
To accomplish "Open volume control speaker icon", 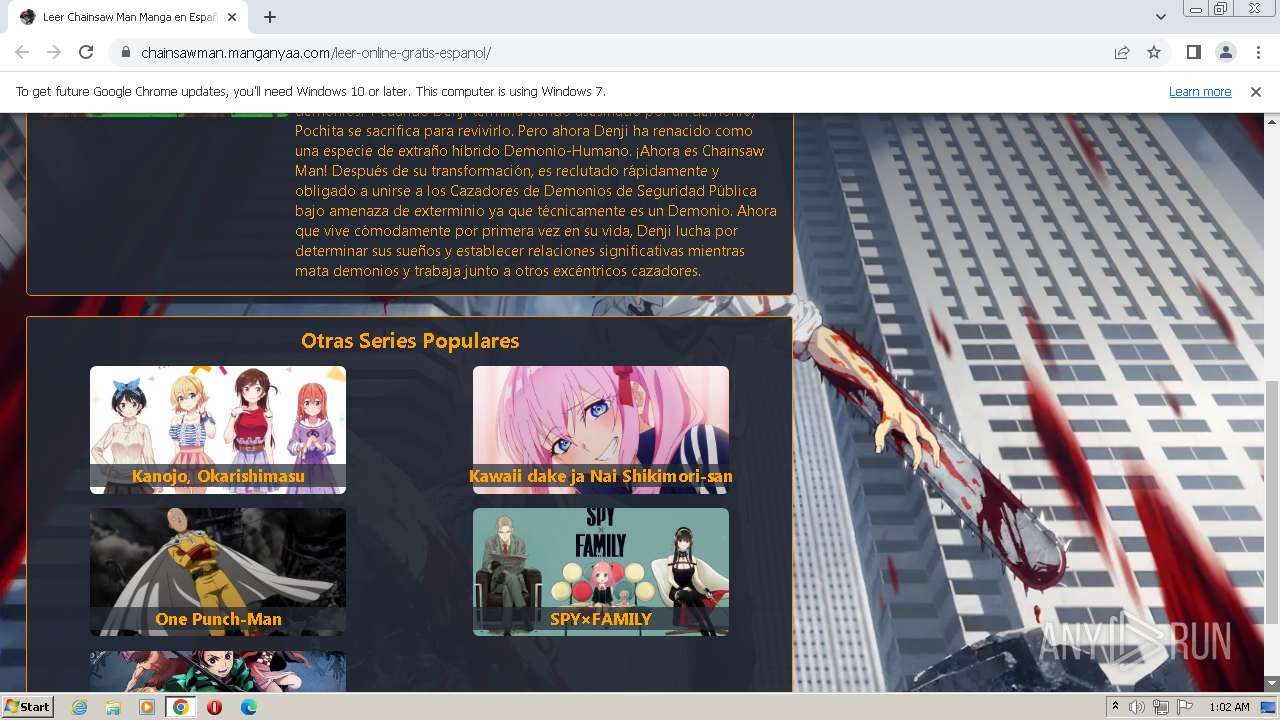I will [x=1137, y=707].
